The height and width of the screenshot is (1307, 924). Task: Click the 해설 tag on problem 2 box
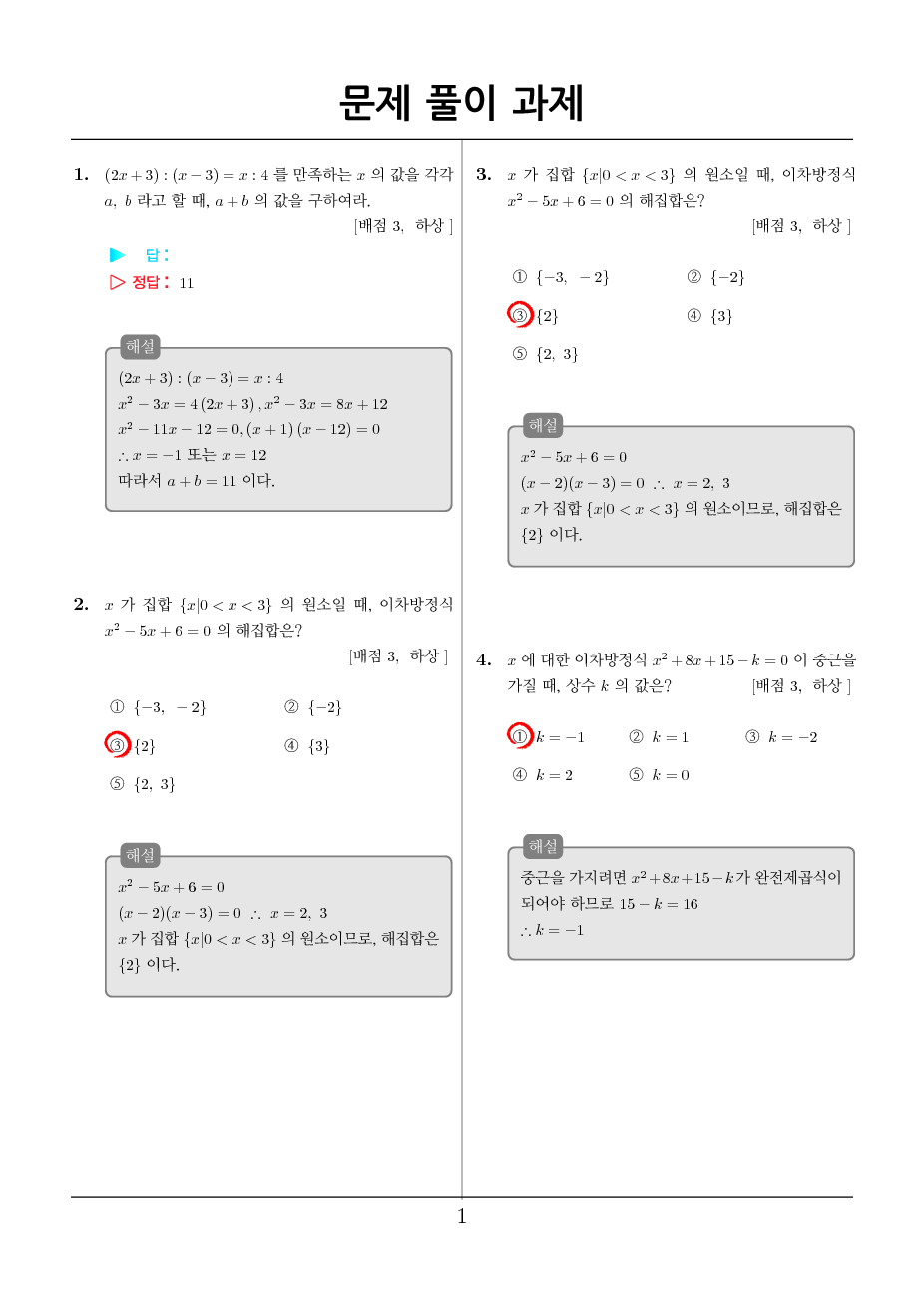[141, 856]
